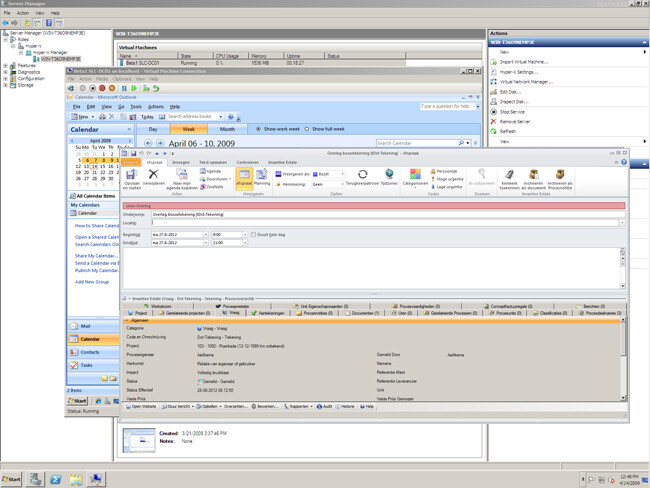The image size is (650, 488).
Task: Open the Locatie dropdown arrow
Action: (622, 223)
